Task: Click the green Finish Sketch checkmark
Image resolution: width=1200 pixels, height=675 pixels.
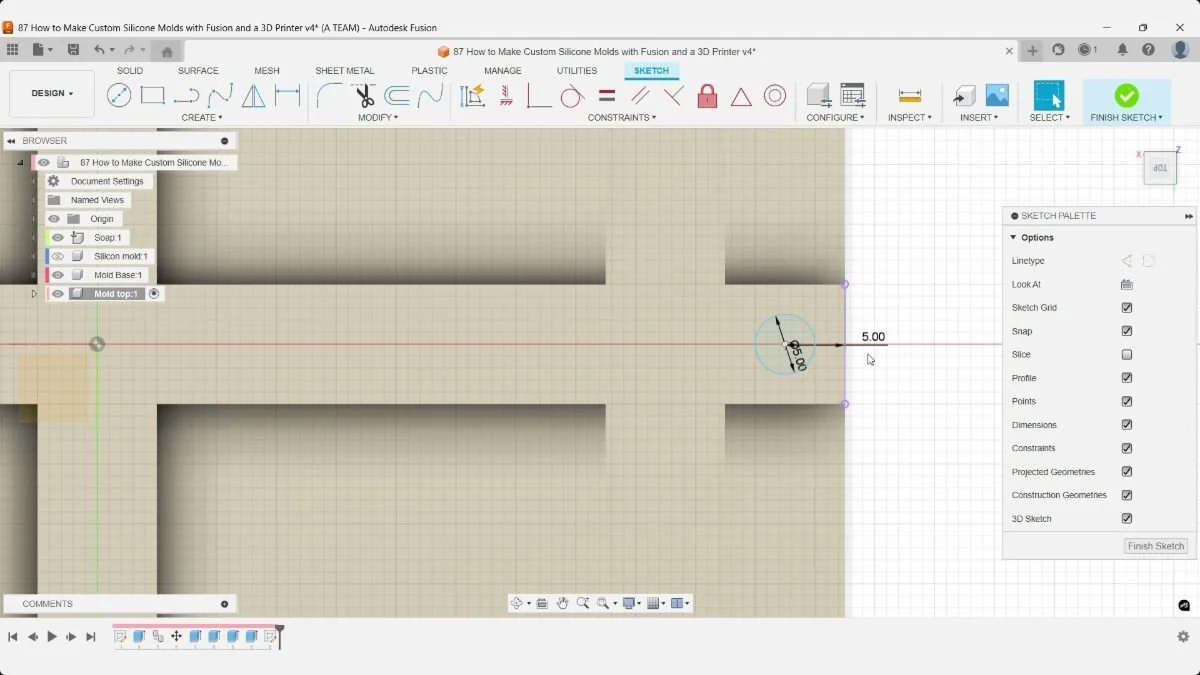Action: pyautogui.click(x=1127, y=95)
